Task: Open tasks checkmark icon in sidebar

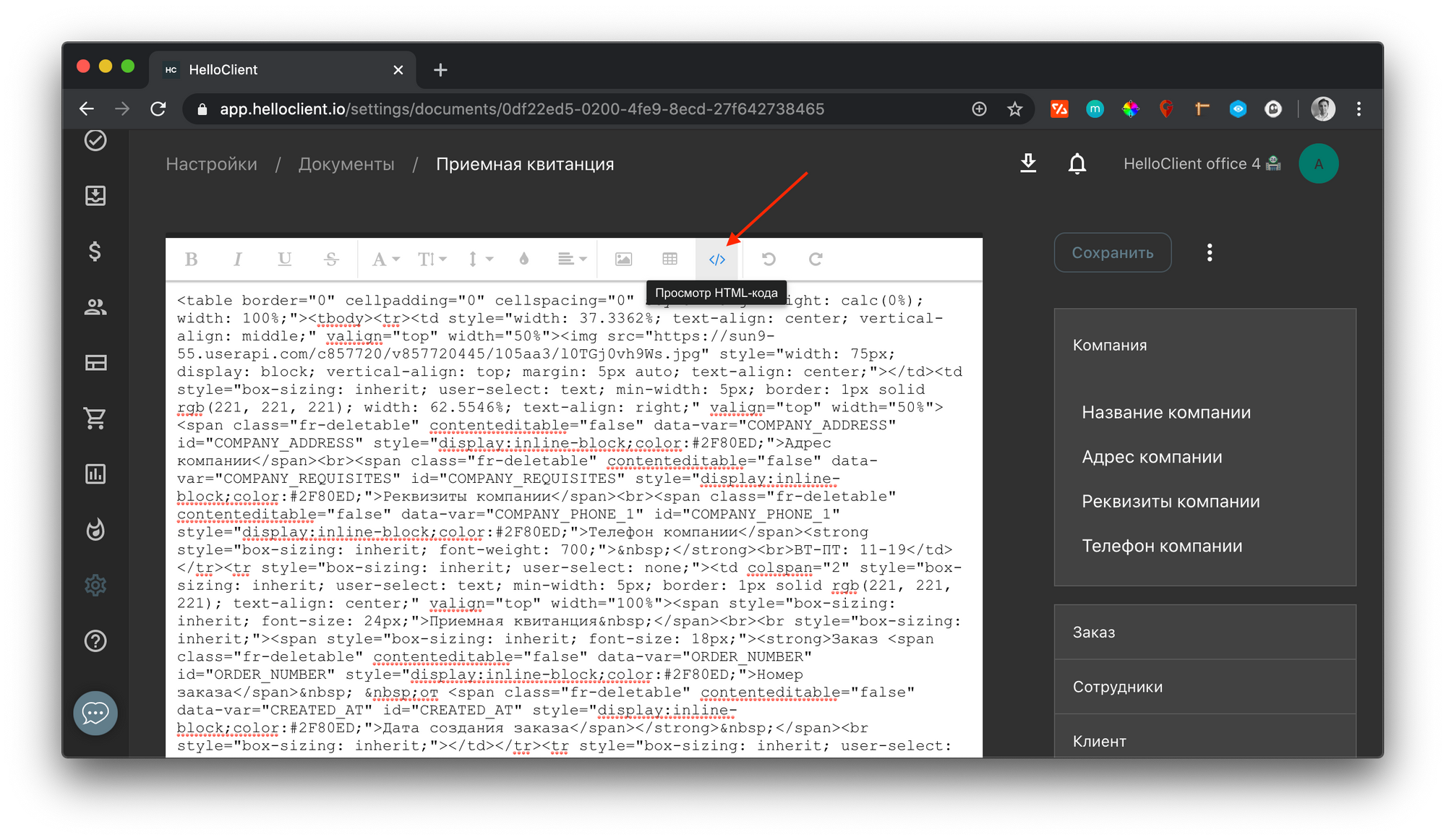Action: (95, 140)
